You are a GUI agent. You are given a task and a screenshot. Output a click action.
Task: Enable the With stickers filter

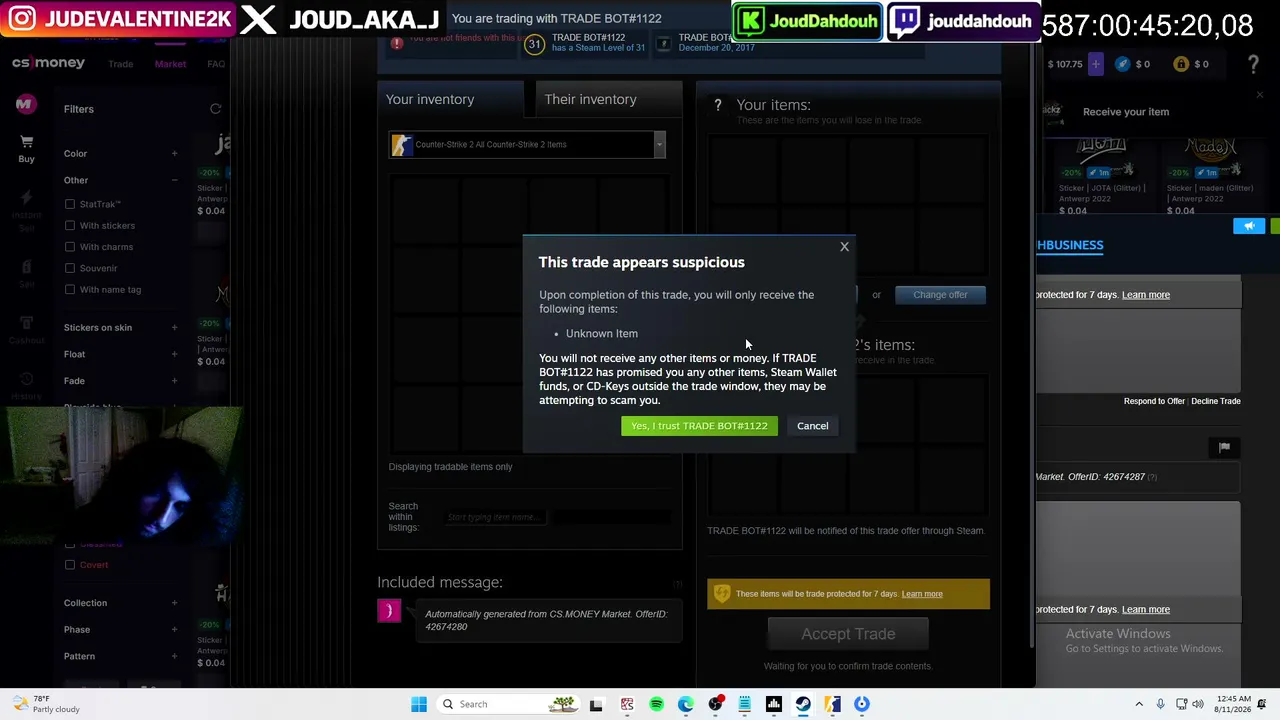point(70,226)
